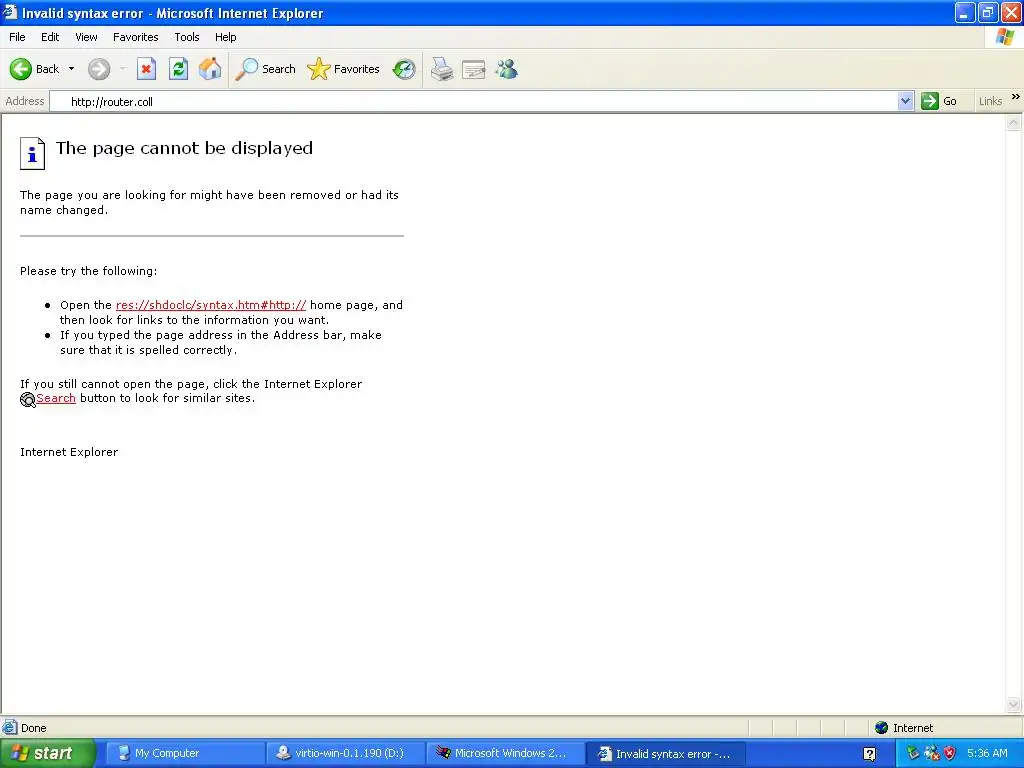Screen dimensions: 1024x768
Task: Click the scrollbar down arrow
Action: pyautogui.click(x=1014, y=704)
